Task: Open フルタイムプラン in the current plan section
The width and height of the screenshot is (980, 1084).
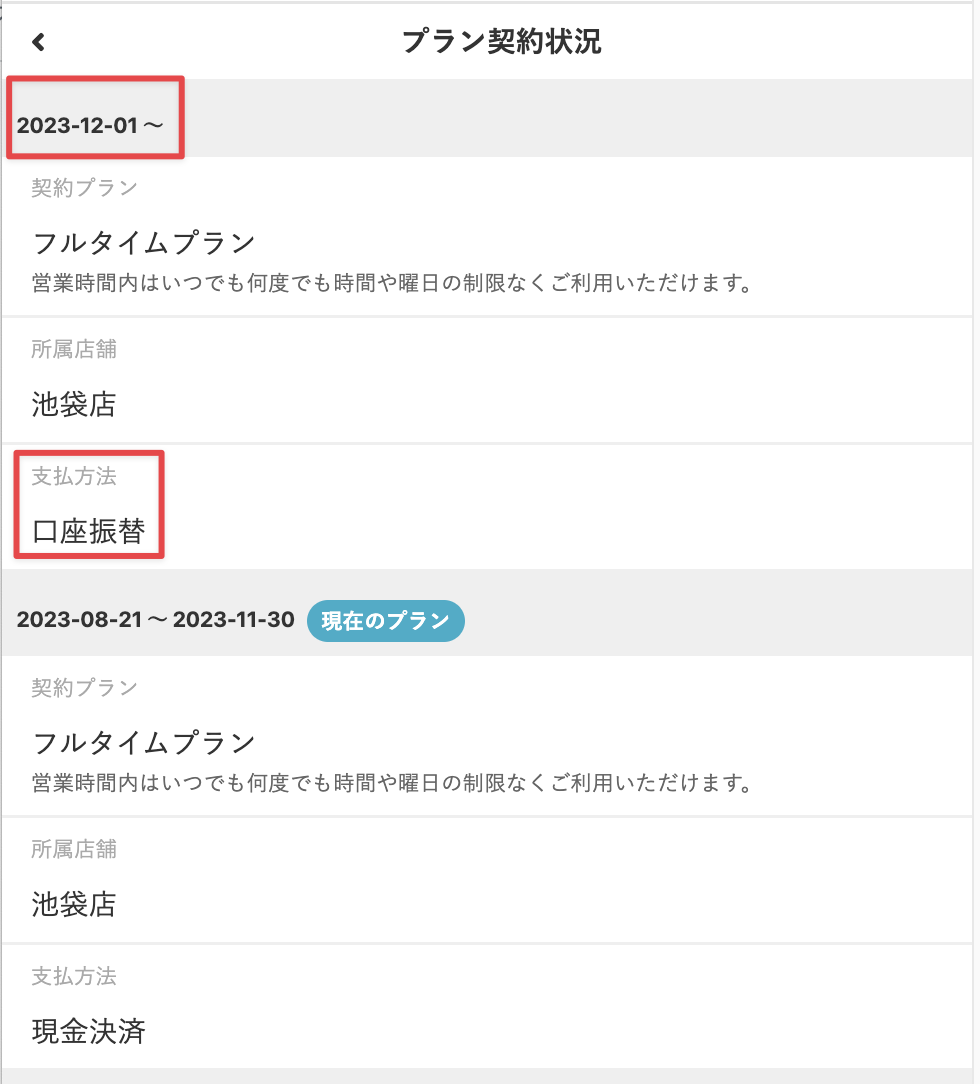Action: [x=144, y=743]
